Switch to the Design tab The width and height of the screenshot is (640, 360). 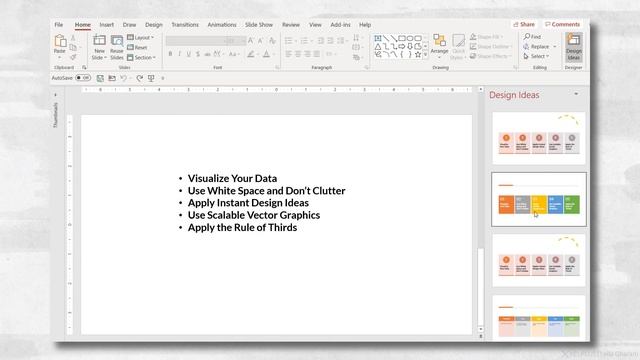(x=154, y=25)
